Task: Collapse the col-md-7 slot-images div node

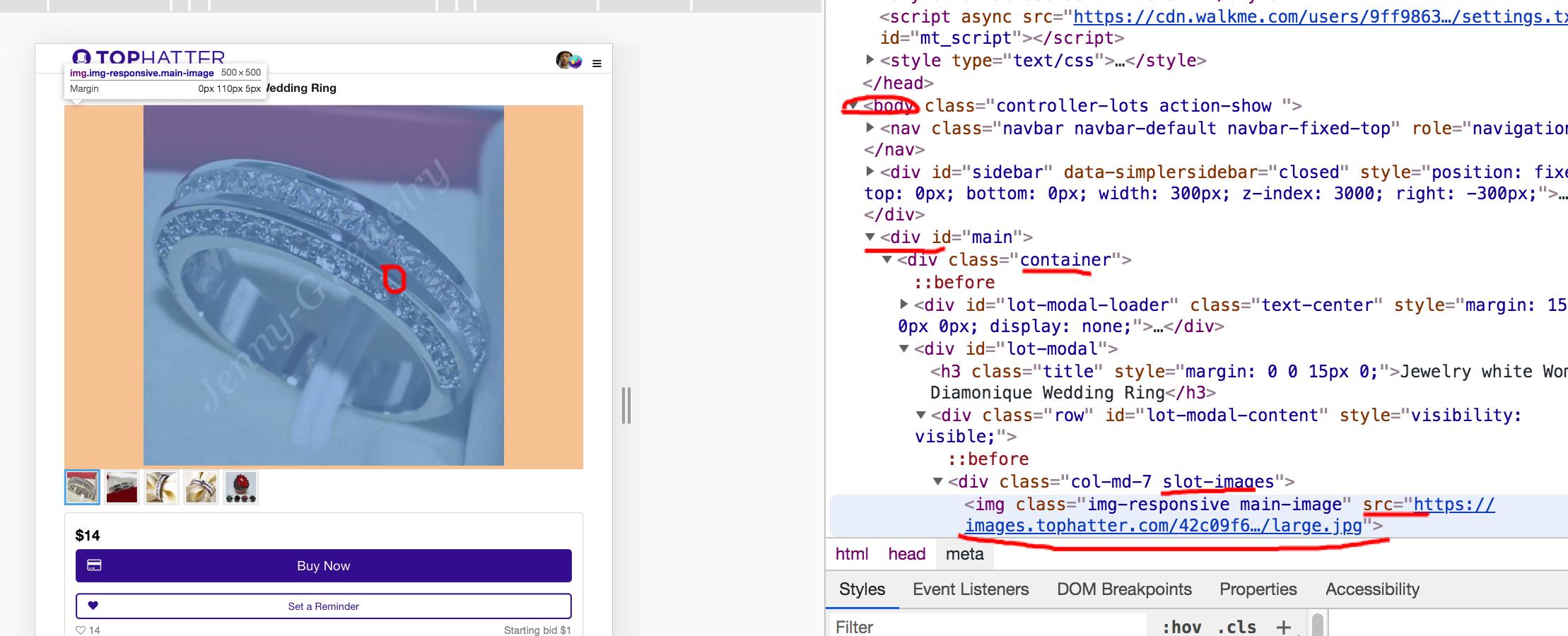Action: [x=937, y=481]
